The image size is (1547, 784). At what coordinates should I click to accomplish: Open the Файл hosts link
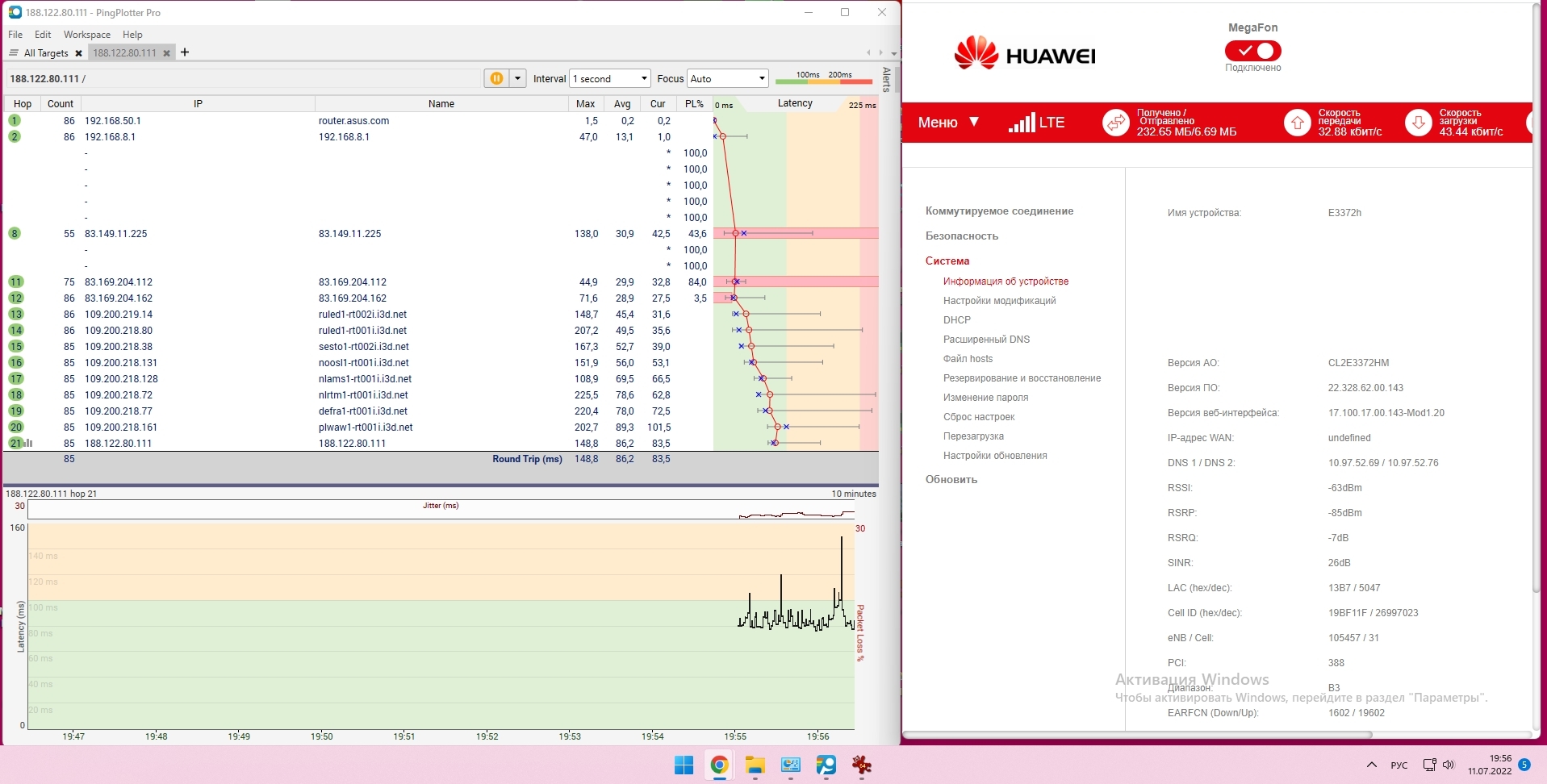(968, 359)
